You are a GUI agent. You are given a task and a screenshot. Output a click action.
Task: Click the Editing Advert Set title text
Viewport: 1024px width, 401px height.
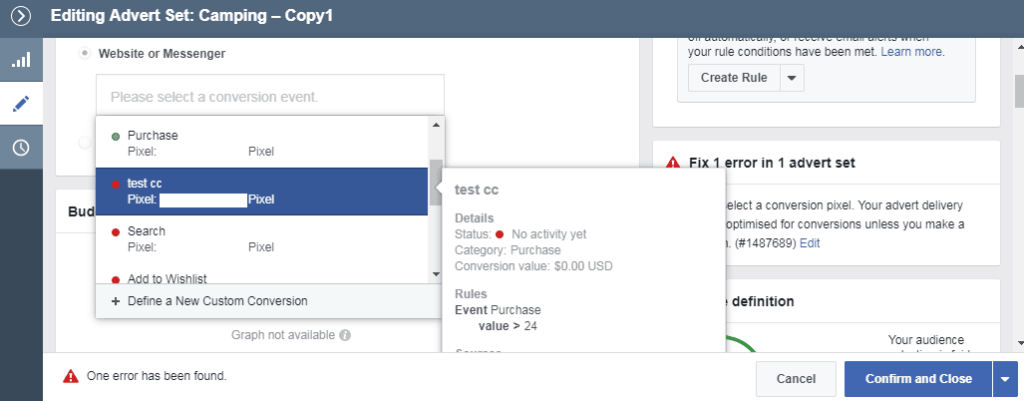(x=191, y=16)
